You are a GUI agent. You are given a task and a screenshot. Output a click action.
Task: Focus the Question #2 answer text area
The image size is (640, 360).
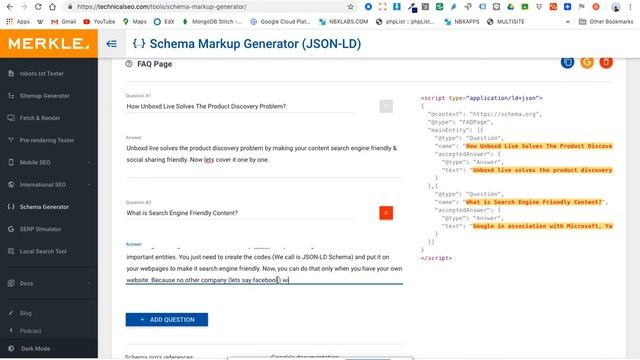click(264, 265)
